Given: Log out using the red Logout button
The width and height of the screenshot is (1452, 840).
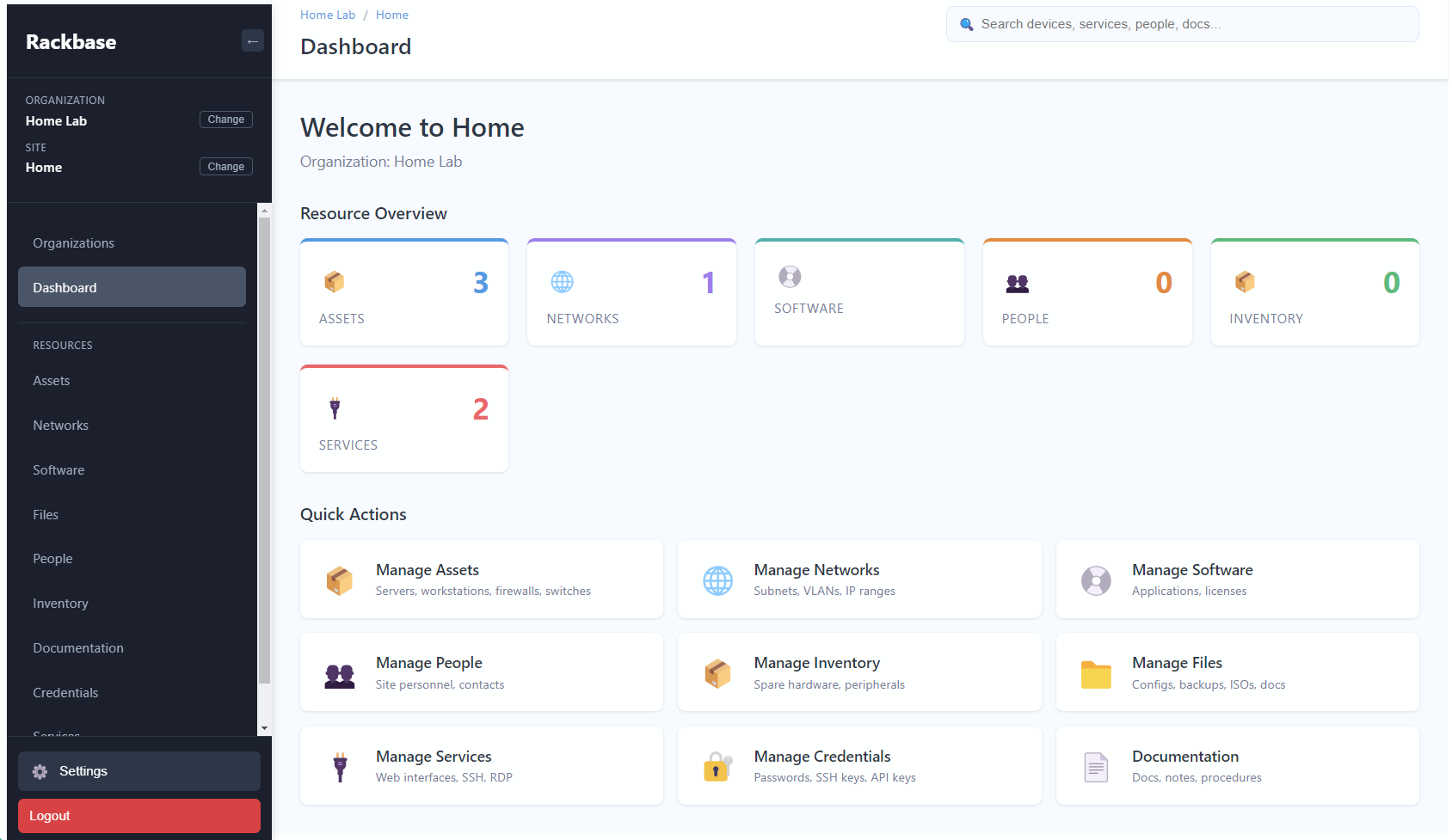Looking at the screenshot, I should (139, 816).
